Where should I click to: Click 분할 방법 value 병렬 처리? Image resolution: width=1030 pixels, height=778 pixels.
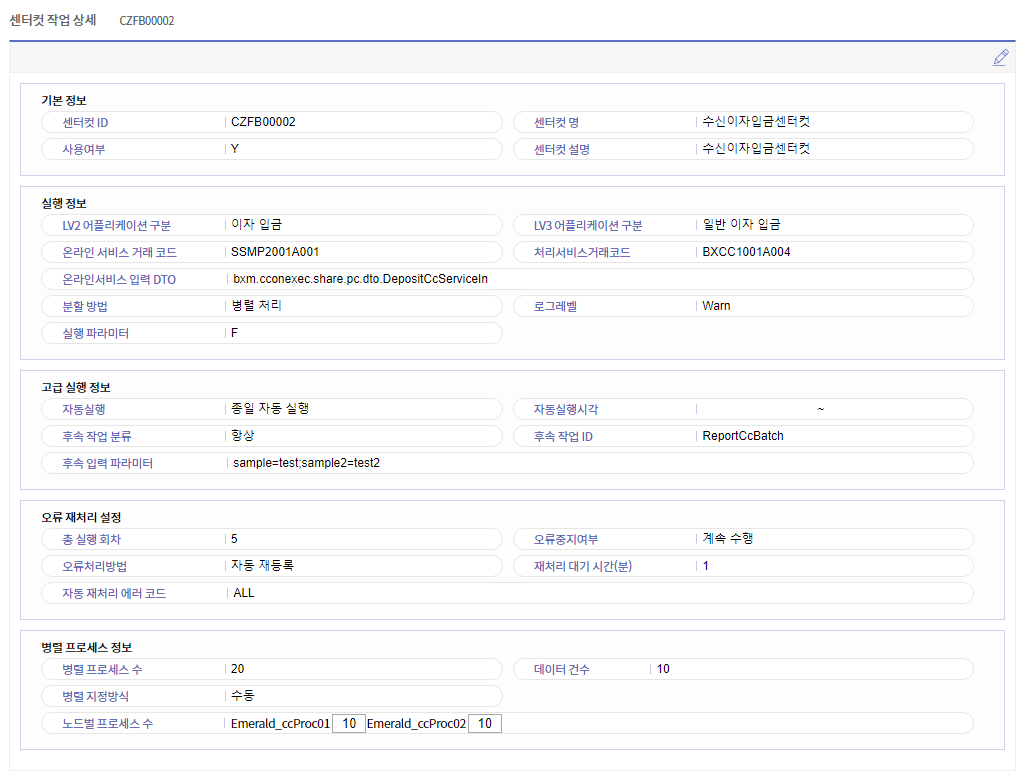(256, 306)
